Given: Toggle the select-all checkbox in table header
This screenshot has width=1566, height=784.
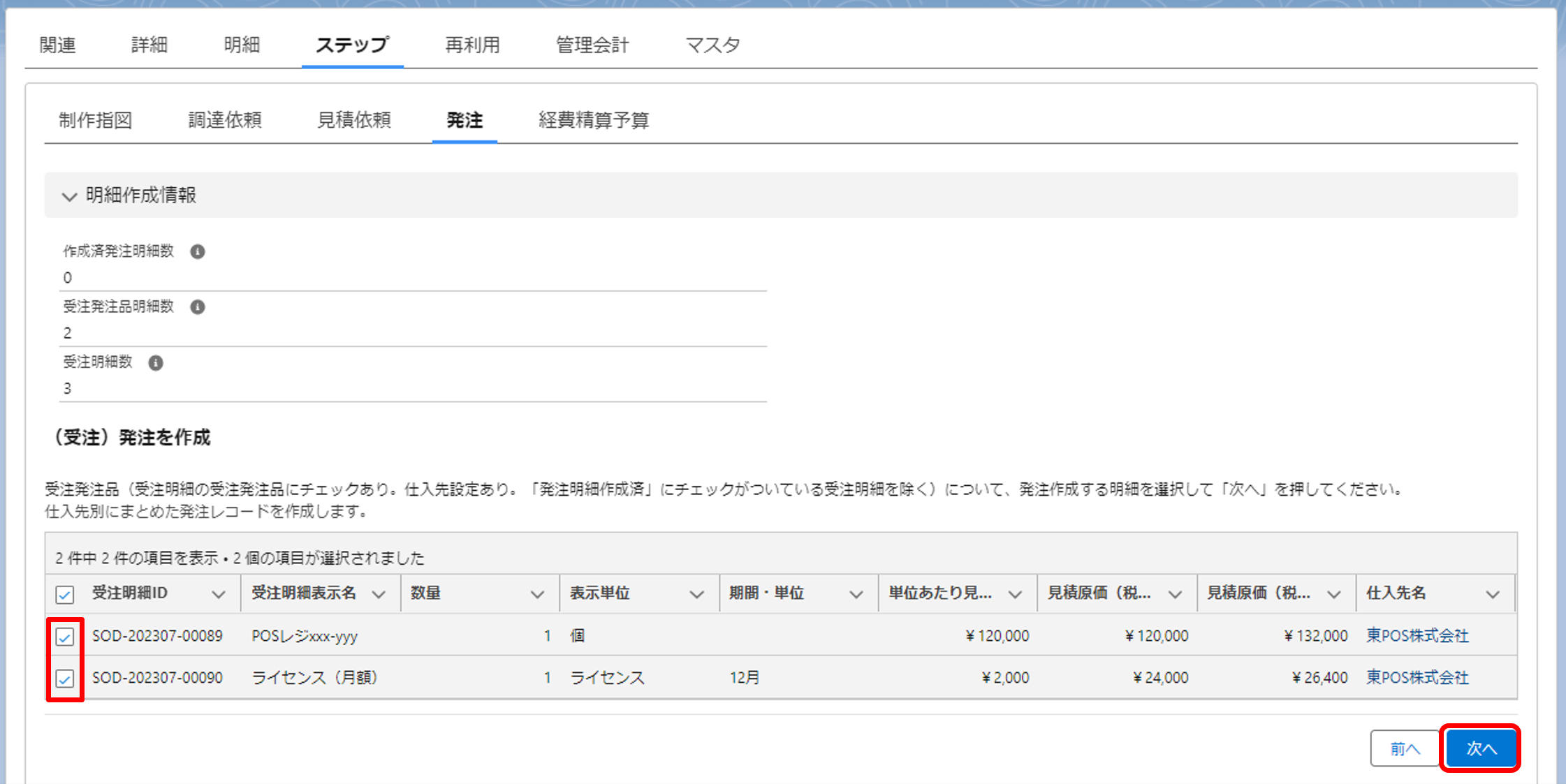Looking at the screenshot, I should coord(64,595).
